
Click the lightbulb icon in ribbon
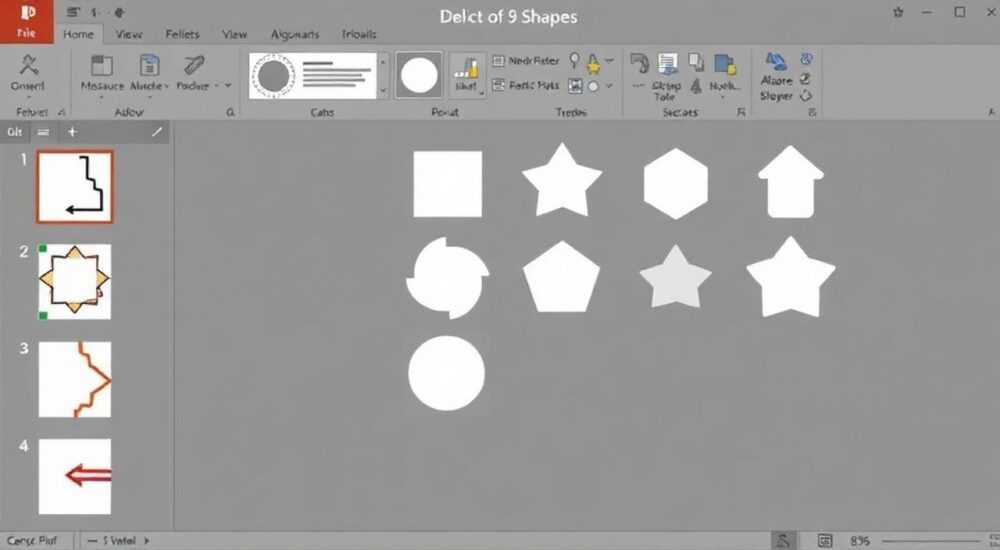click(x=575, y=61)
